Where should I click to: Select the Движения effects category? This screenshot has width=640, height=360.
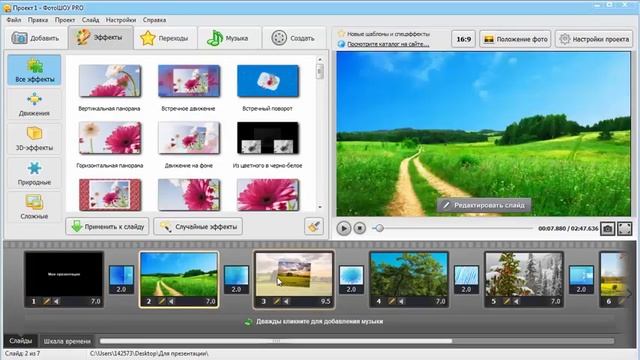[34, 104]
